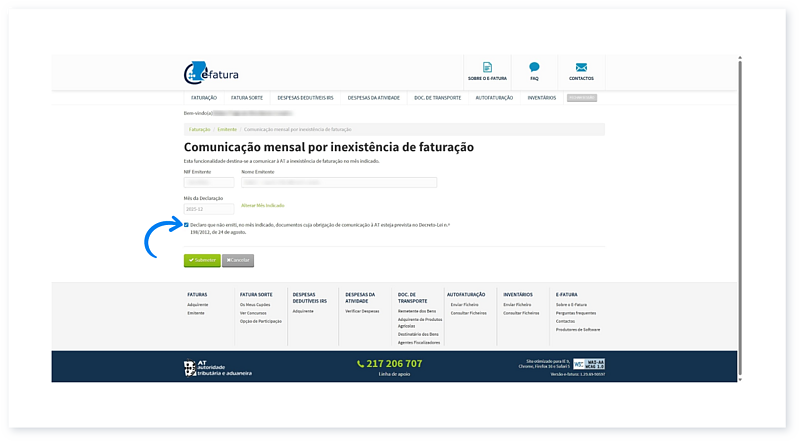This screenshot has width=800, height=442.
Task: Click the Submeter button
Action: [x=202, y=260]
